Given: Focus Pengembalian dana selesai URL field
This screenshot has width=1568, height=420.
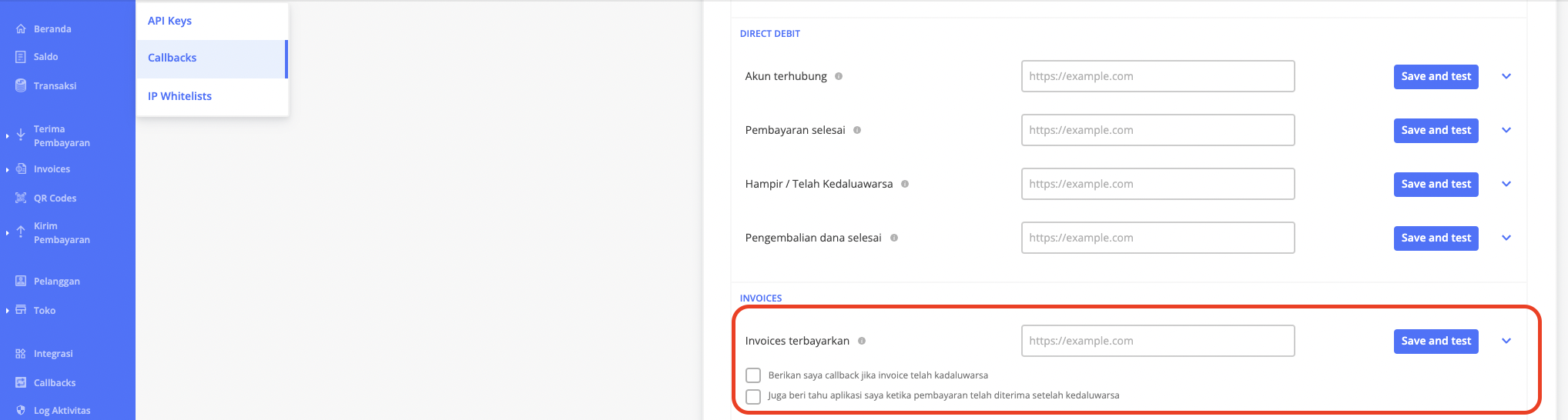Looking at the screenshot, I should (x=1158, y=238).
